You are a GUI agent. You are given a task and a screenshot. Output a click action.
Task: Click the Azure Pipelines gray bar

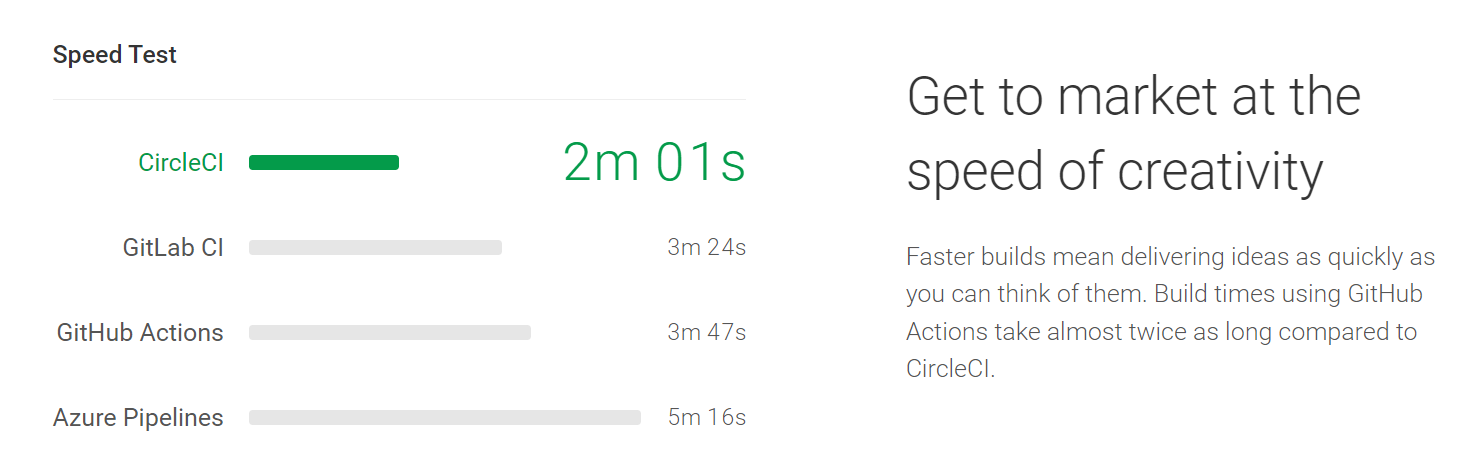[x=445, y=418]
